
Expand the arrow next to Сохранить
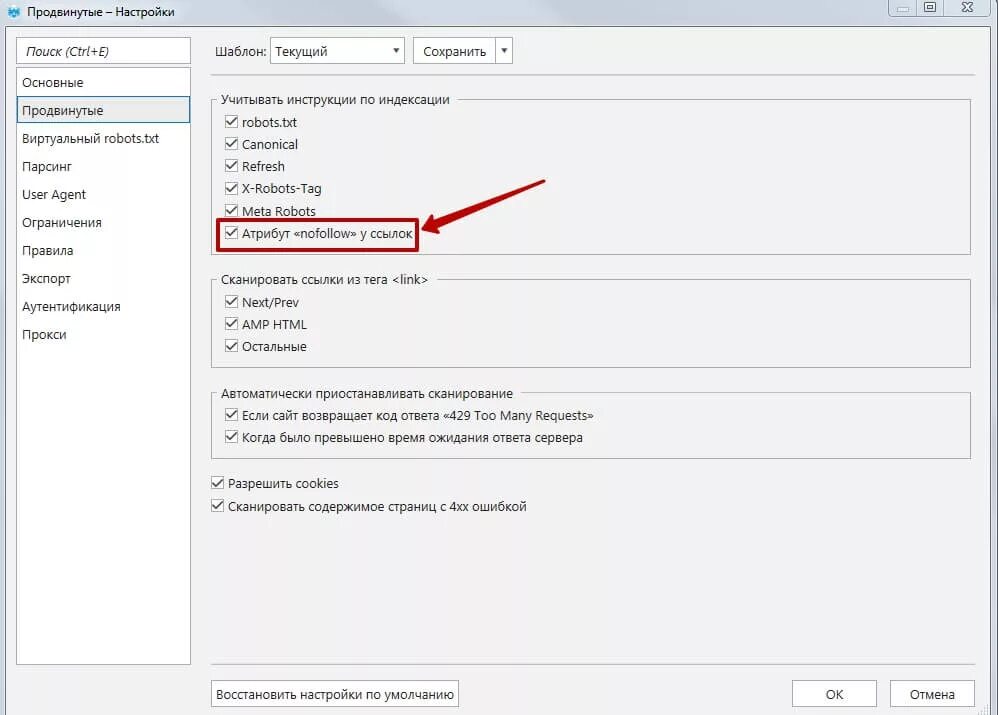(503, 51)
